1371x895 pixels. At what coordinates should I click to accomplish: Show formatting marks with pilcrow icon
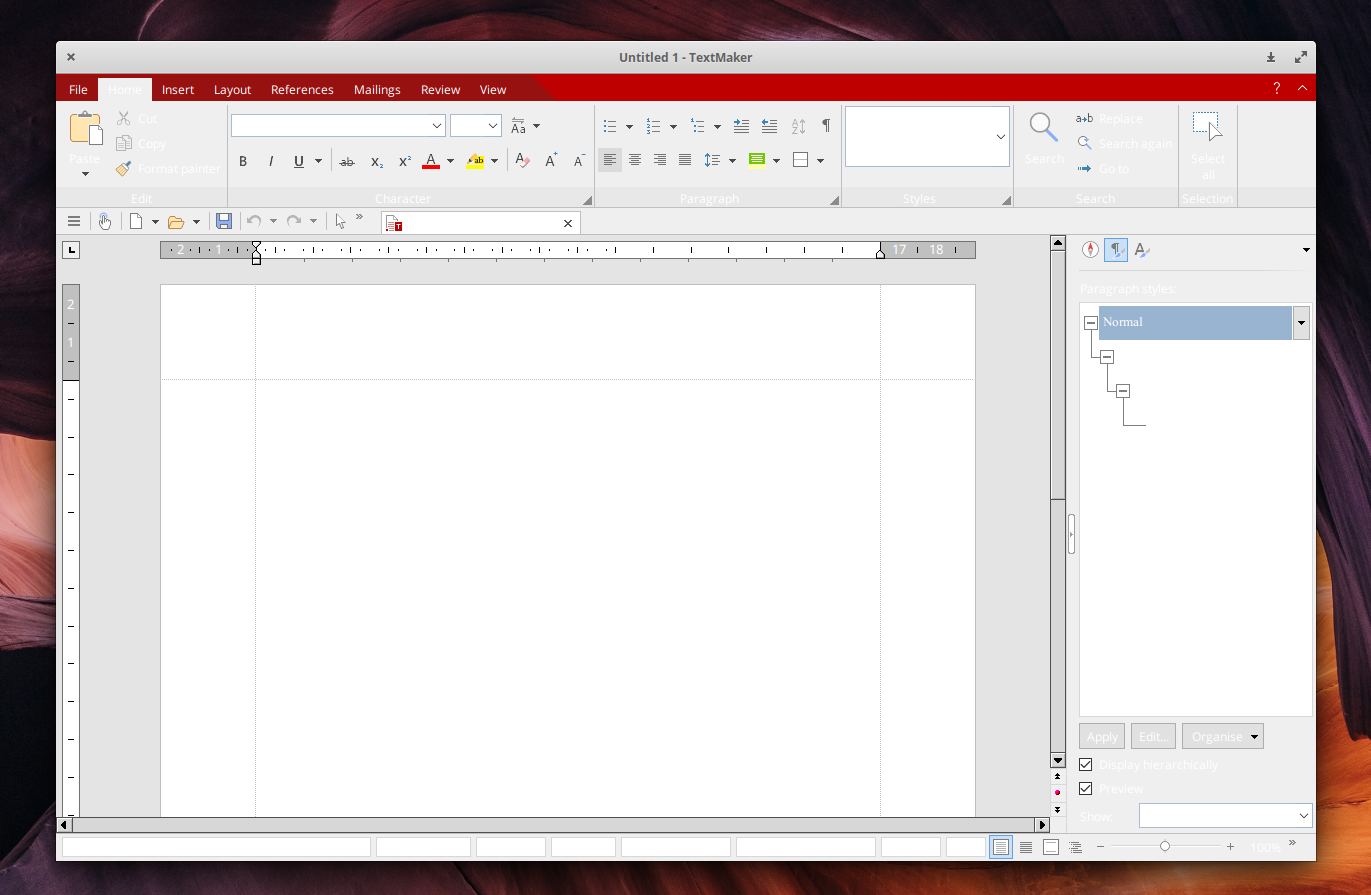[826, 126]
